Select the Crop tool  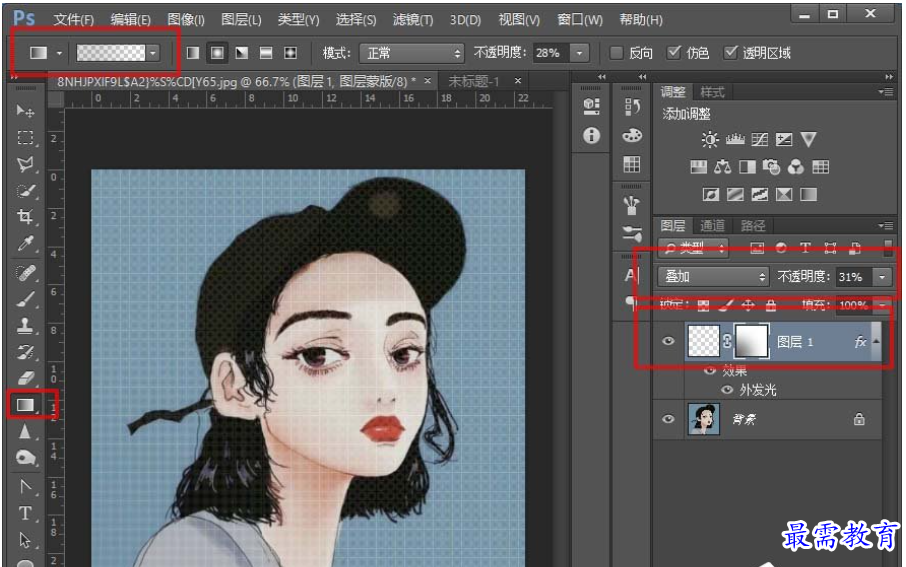pyautogui.click(x=25, y=217)
